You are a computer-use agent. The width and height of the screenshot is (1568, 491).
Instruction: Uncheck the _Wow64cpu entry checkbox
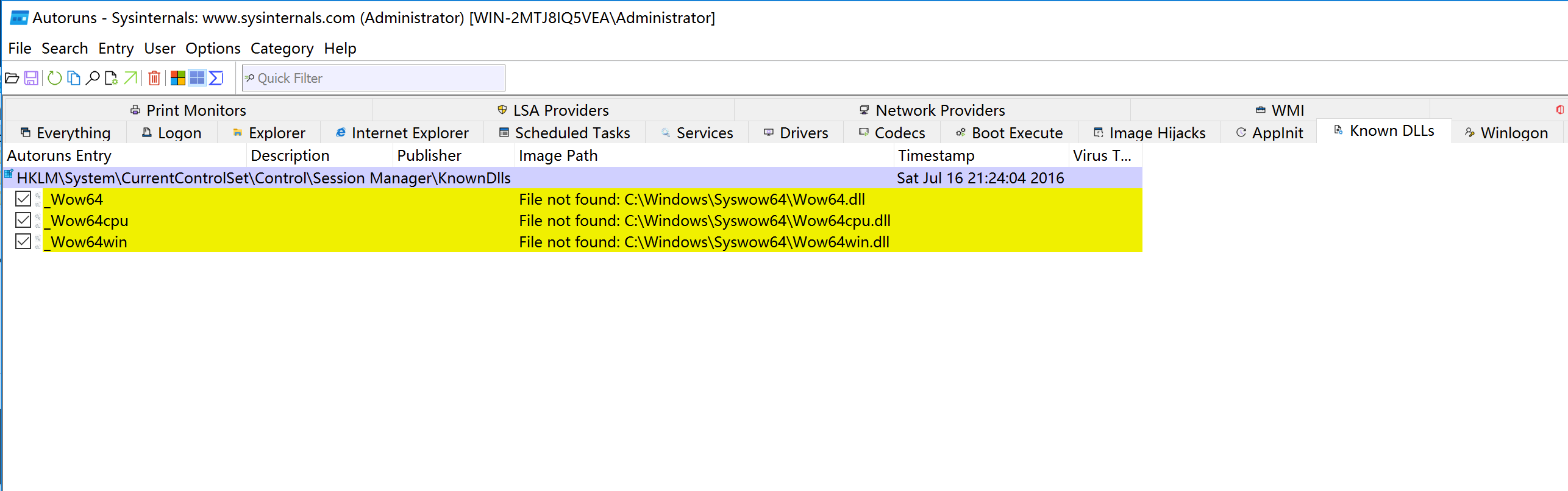(x=23, y=220)
